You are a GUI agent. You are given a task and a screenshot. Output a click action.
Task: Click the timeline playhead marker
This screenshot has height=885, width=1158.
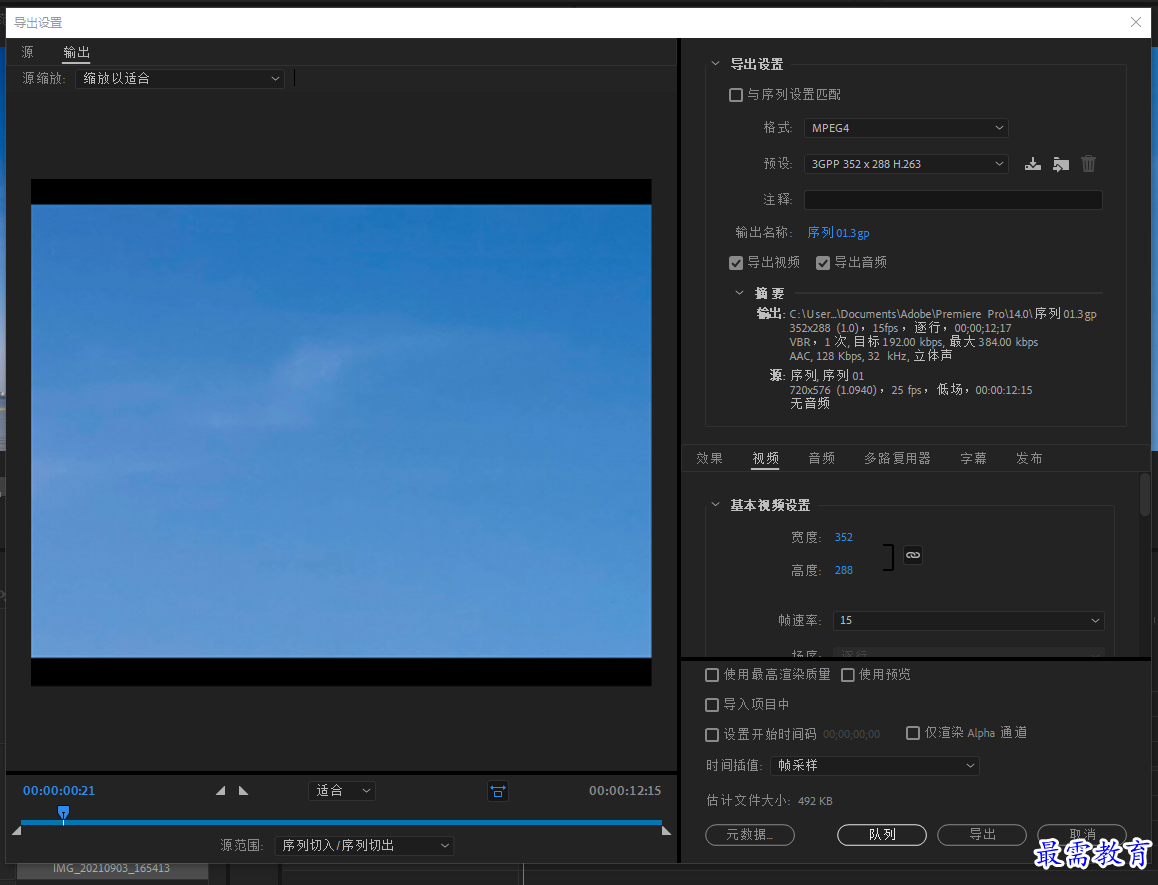pos(64,813)
